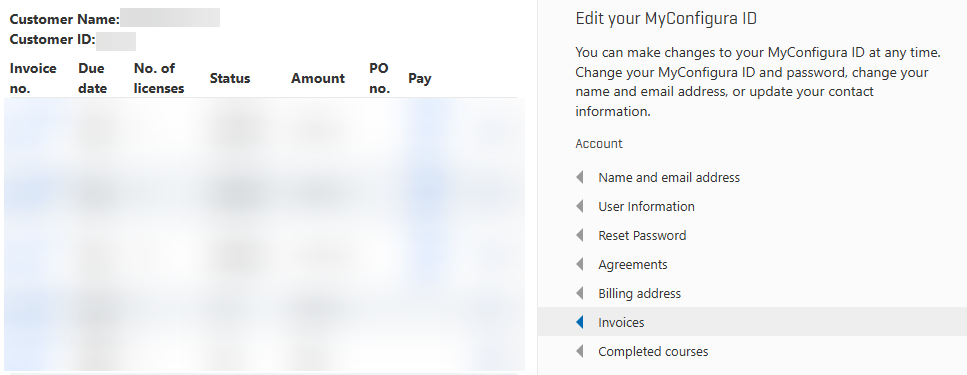Click the Amount column header
This screenshot has height=375, width=967.
[318, 78]
